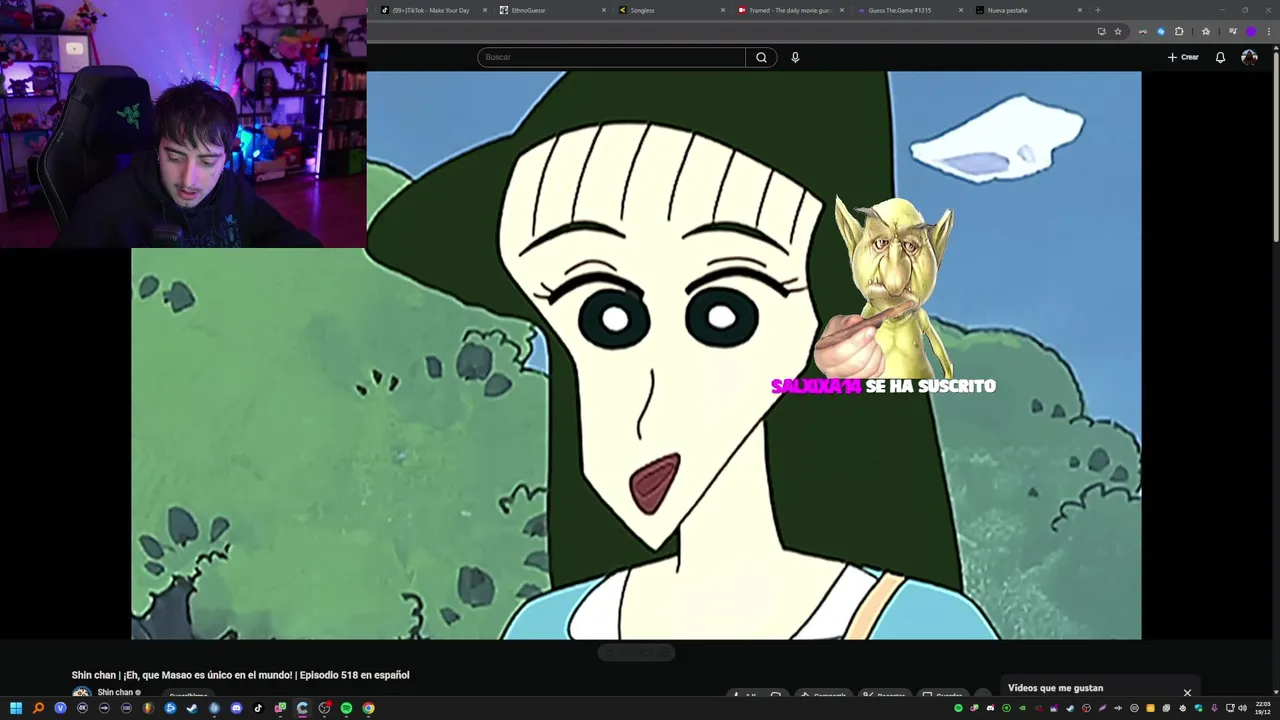The width and height of the screenshot is (1280, 720).
Task: Open TikTok app from the taskbar
Action: pos(258,708)
